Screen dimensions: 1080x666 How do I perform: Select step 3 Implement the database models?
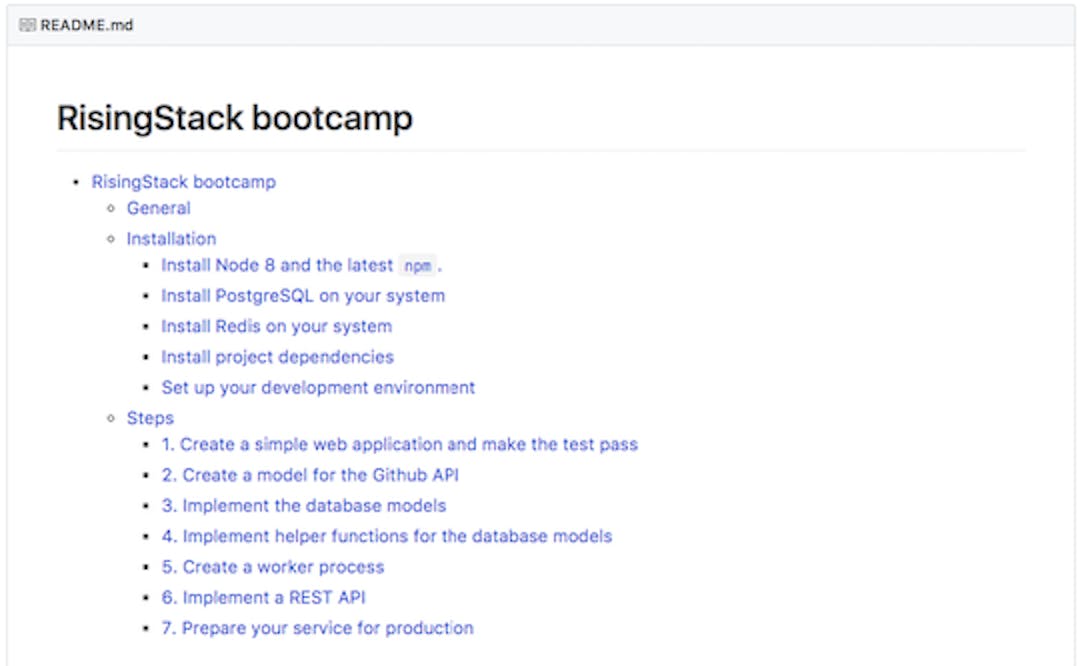(x=304, y=505)
